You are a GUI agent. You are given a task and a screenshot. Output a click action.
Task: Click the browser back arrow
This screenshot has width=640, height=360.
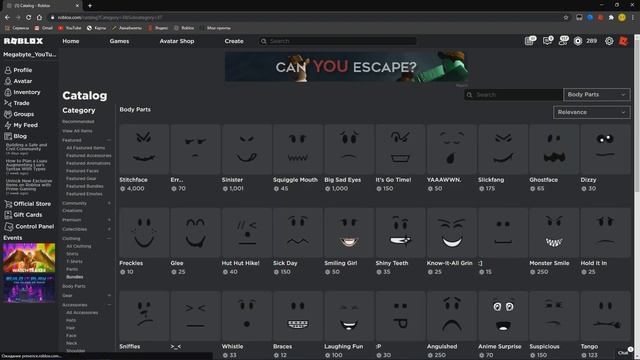7,17
